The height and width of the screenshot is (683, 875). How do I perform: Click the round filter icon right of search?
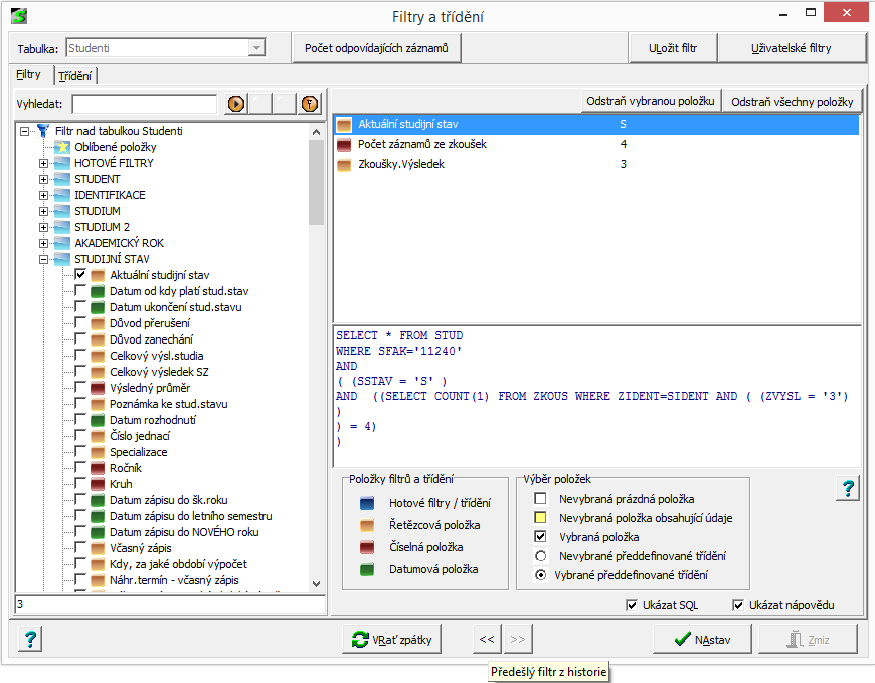pyautogui.click(x=309, y=104)
